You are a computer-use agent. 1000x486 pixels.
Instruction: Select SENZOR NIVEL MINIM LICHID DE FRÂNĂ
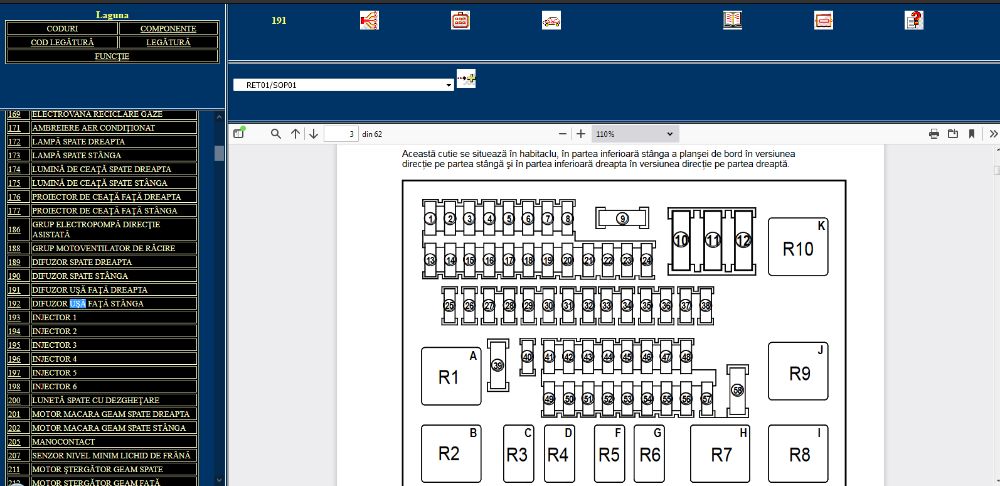pos(114,455)
